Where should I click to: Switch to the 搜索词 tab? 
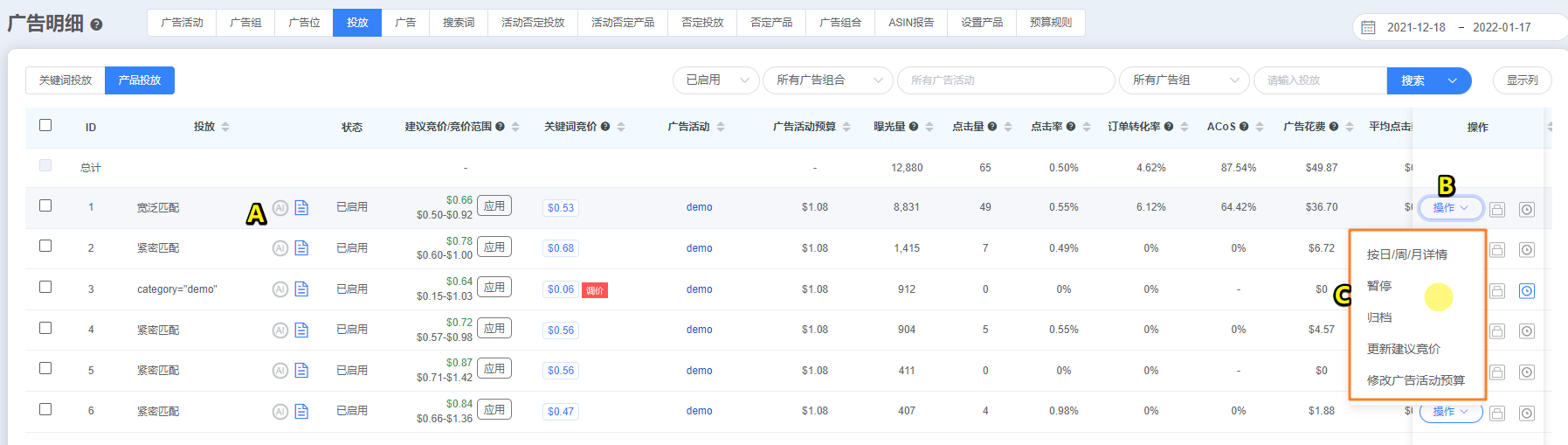[x=459, y=23]
